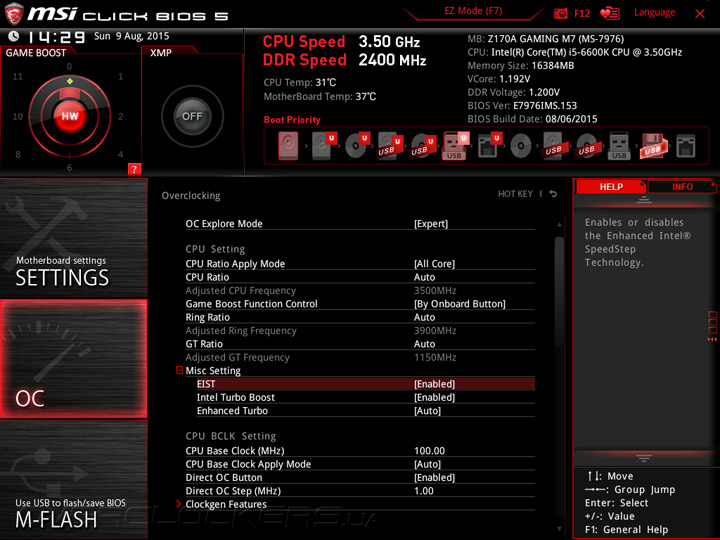
Task: Open the SETTINGS motherboard settings menu
Action: 73,238
